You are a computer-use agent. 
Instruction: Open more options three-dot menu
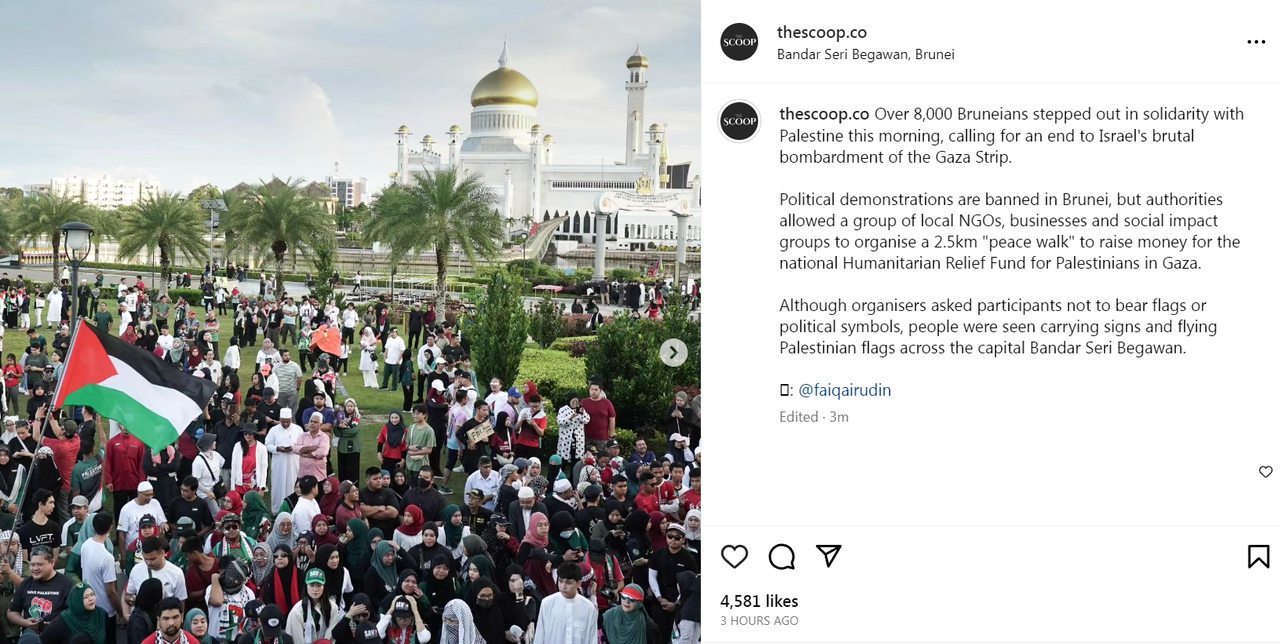click(1256, 42)
